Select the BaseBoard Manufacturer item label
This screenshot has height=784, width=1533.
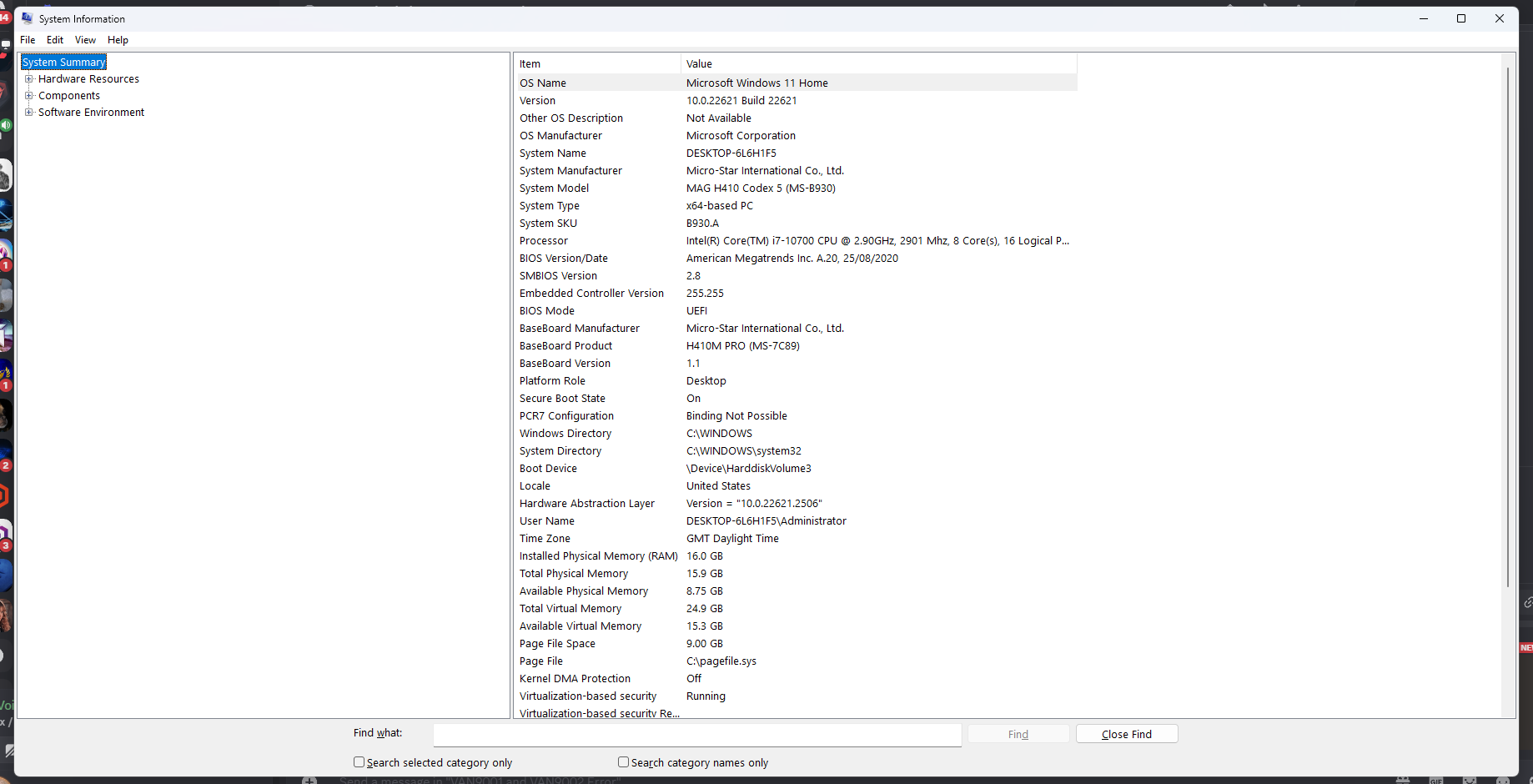[x=580, y=329]
